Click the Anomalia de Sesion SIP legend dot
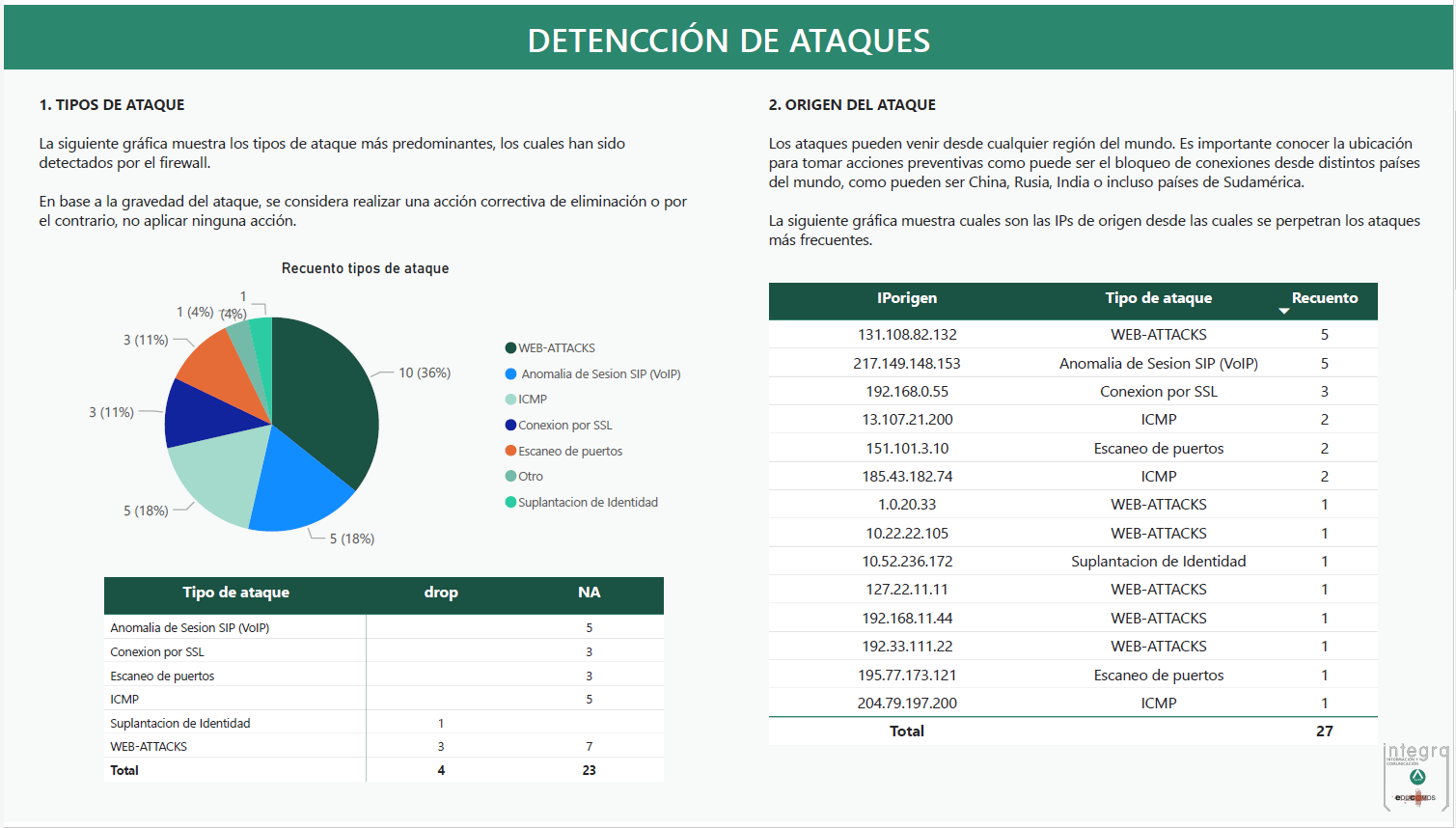Image resolution: width=1456 pixels, height=828 pixels. point(510,374)
